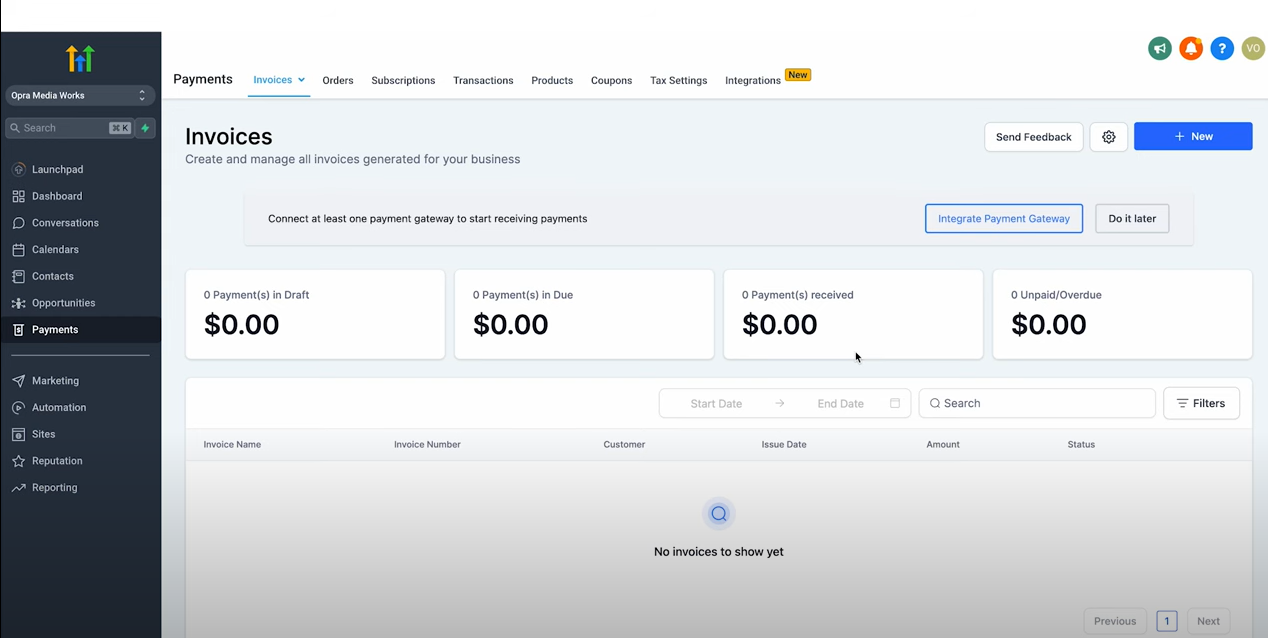This screenshot has height=638, width=1268.
Task: Click the green lightning bolt quick-action icon
Action: (x=145, y=128)
